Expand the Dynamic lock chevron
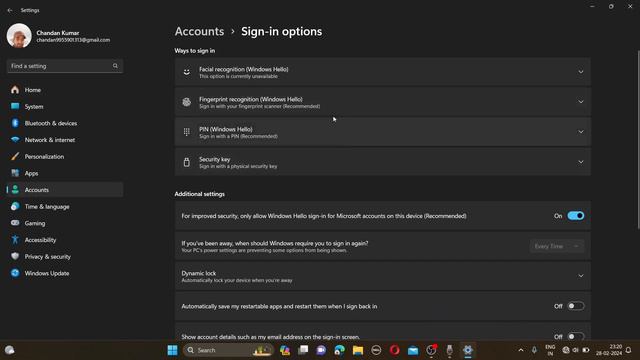Screen dimensions: 640x360 (x=580, y=276)
